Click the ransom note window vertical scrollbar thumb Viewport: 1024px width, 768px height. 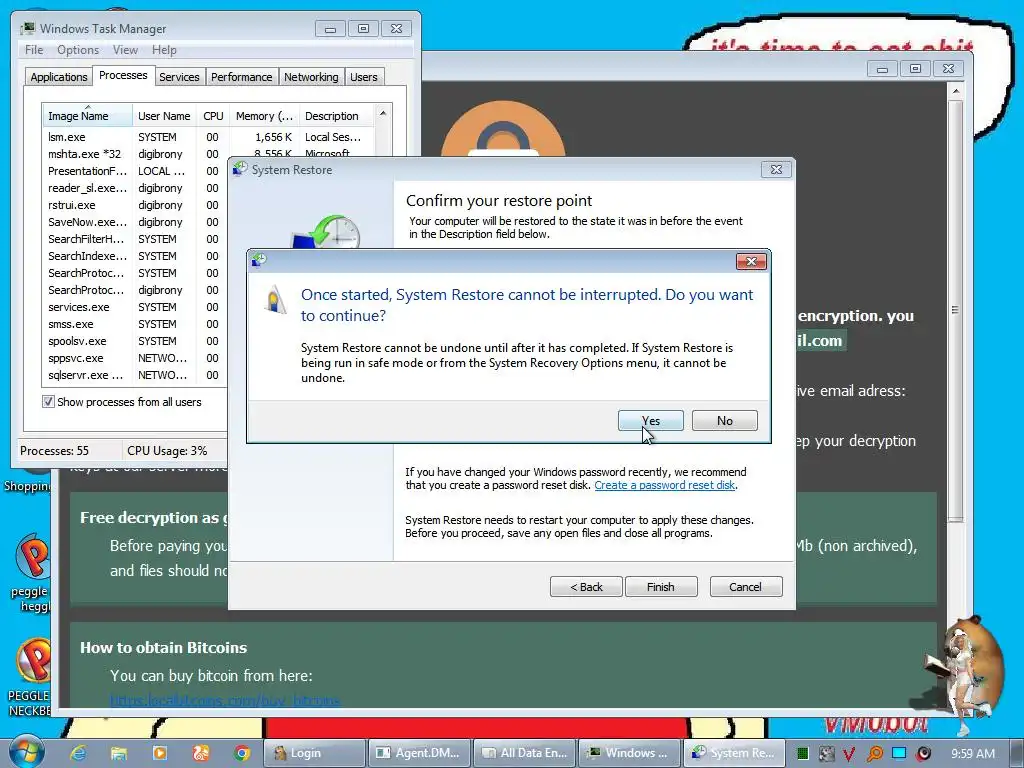(955, 310)
